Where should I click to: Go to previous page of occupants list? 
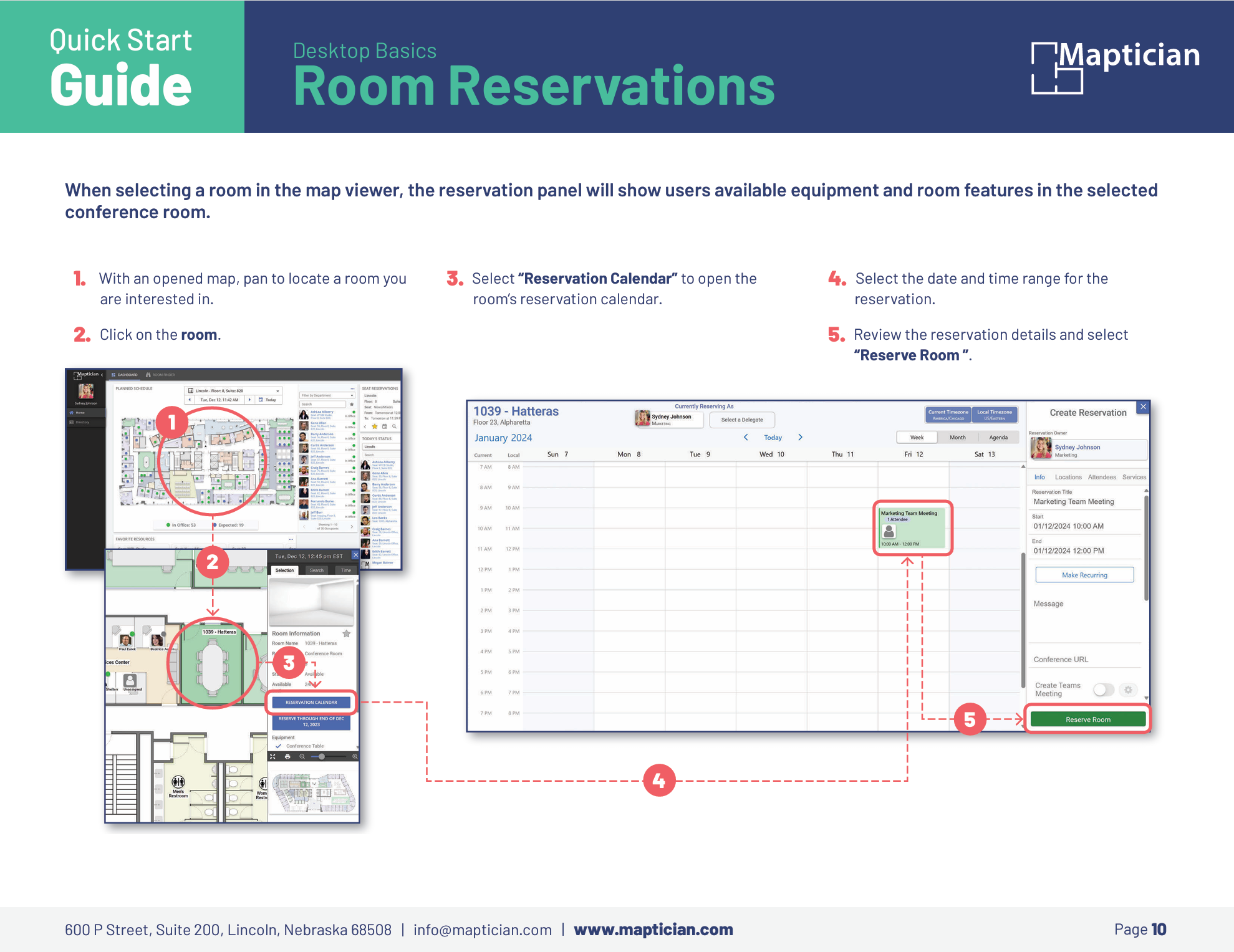pos(304,527)
